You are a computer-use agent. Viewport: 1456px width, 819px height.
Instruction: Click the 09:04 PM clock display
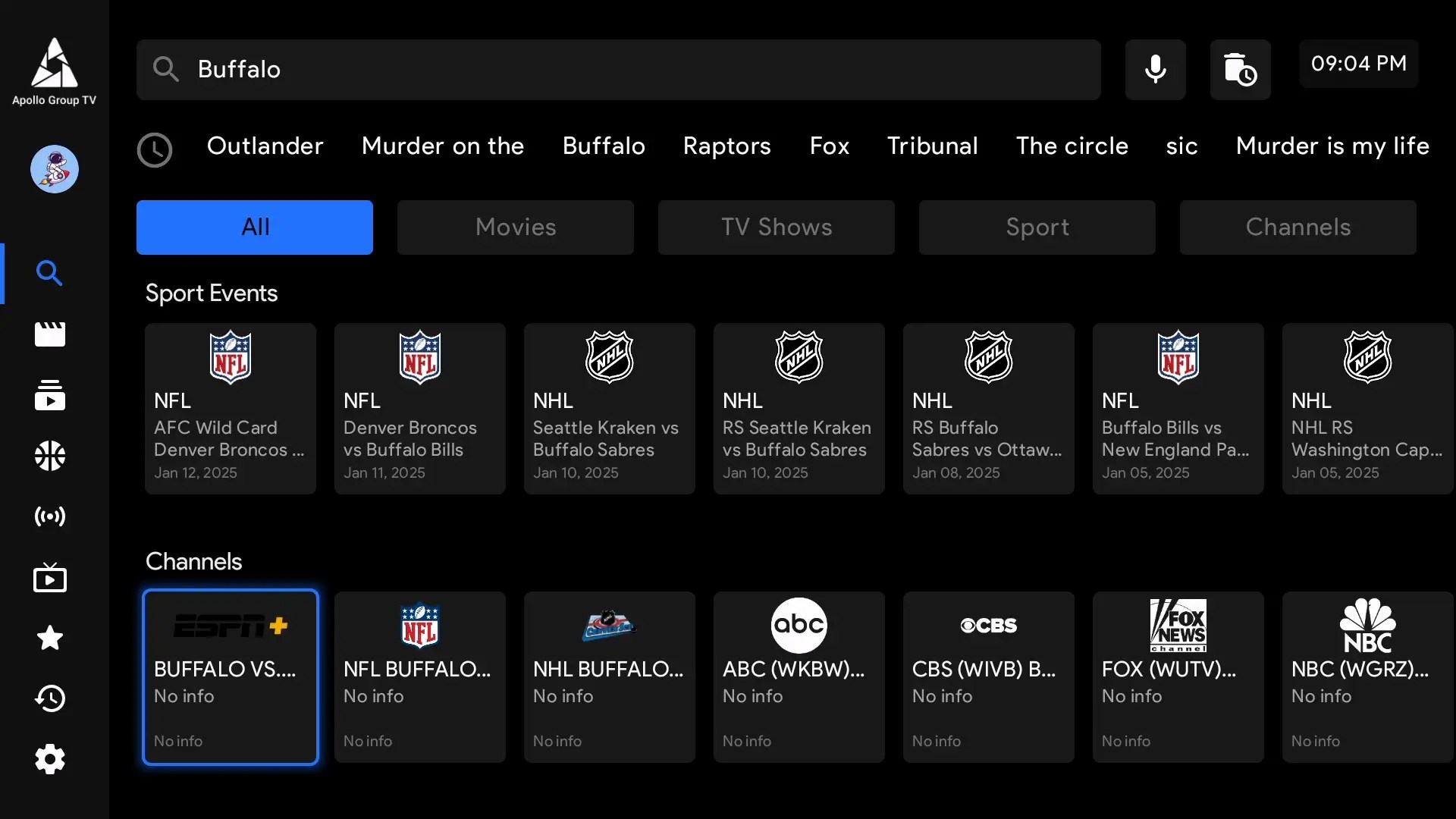point(1358,64)
